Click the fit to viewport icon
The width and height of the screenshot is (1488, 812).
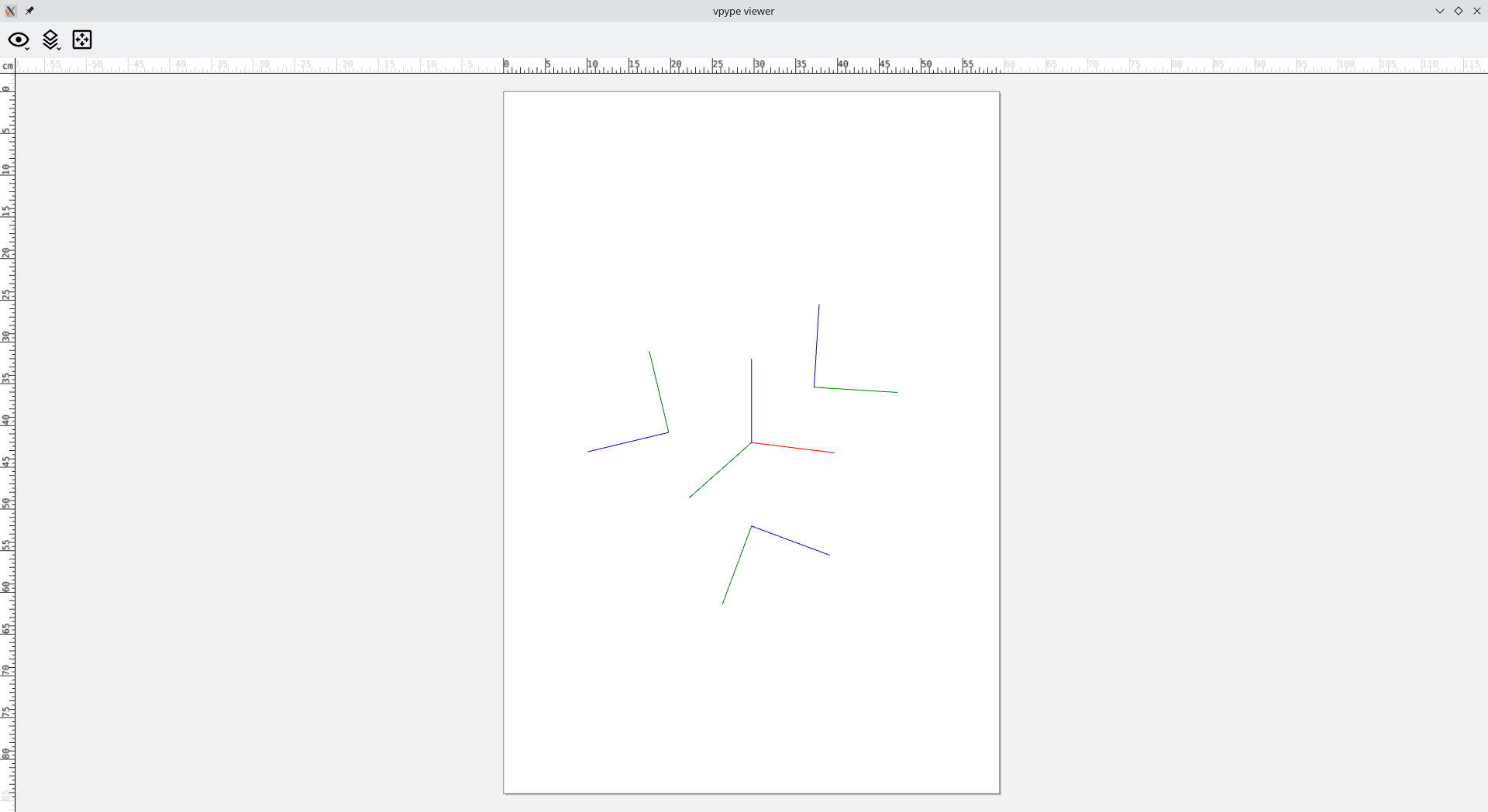click(82, 40)
